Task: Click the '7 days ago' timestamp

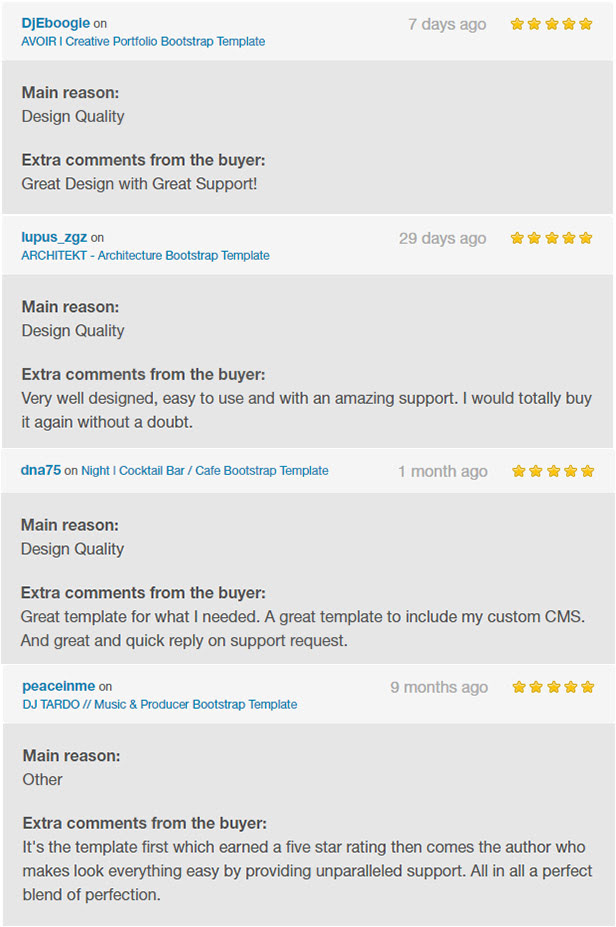Action: pos(447,24)
